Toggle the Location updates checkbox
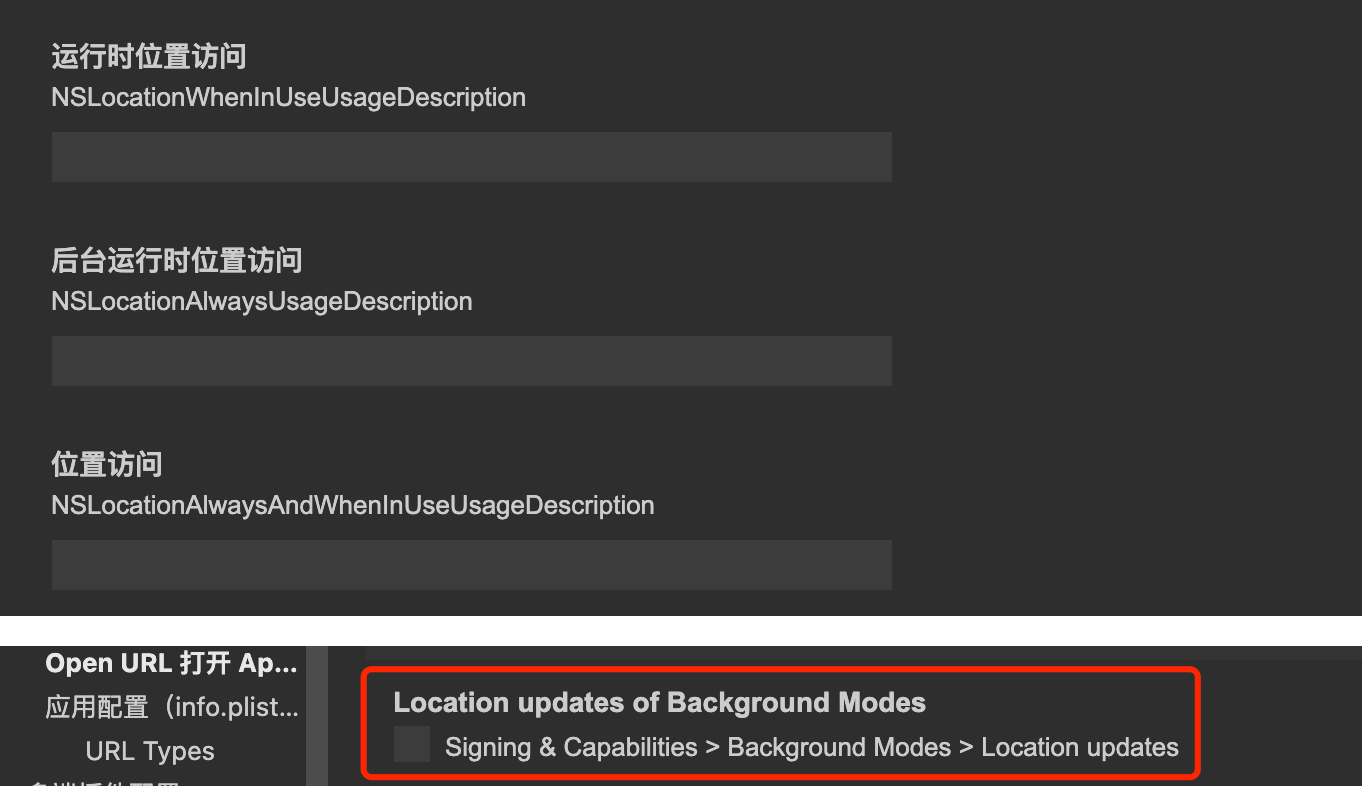 click(412, 745)
